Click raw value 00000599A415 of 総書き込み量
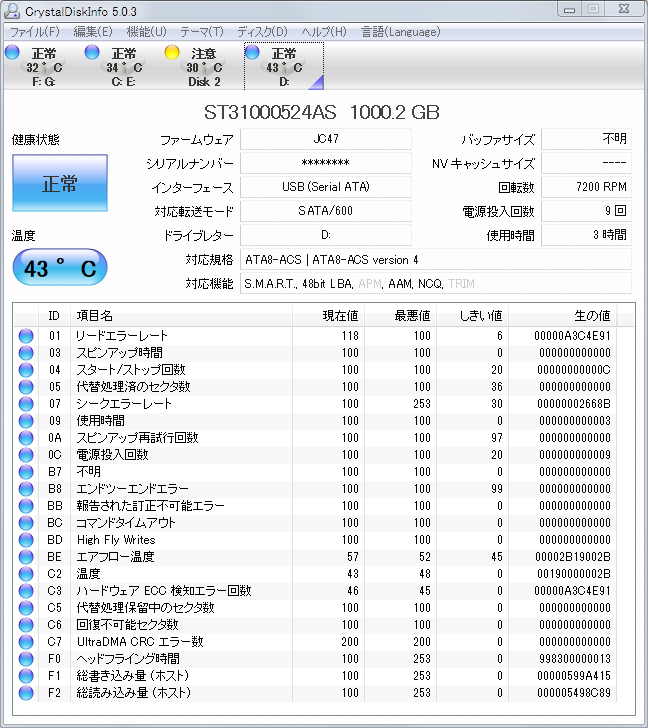This screenshot has height=728, width=648. click(574, 676)
